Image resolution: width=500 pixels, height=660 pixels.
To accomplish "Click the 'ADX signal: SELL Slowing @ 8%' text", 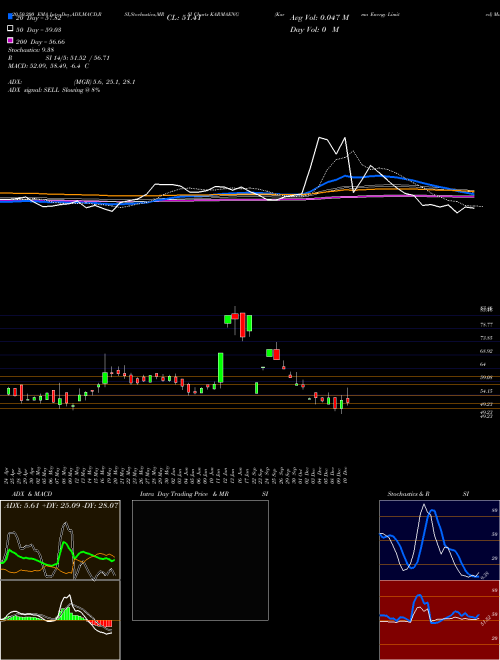I will (54, 90).
